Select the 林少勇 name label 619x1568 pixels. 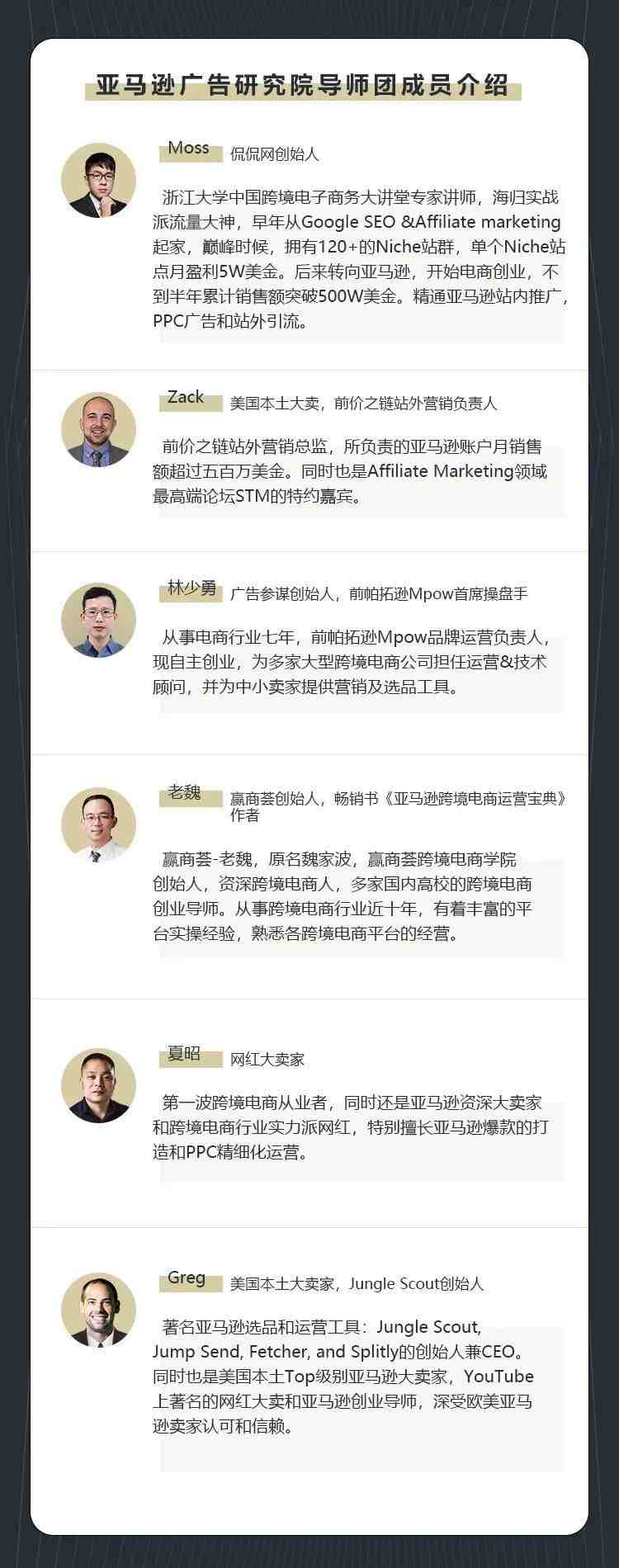[x=192, y=588]
